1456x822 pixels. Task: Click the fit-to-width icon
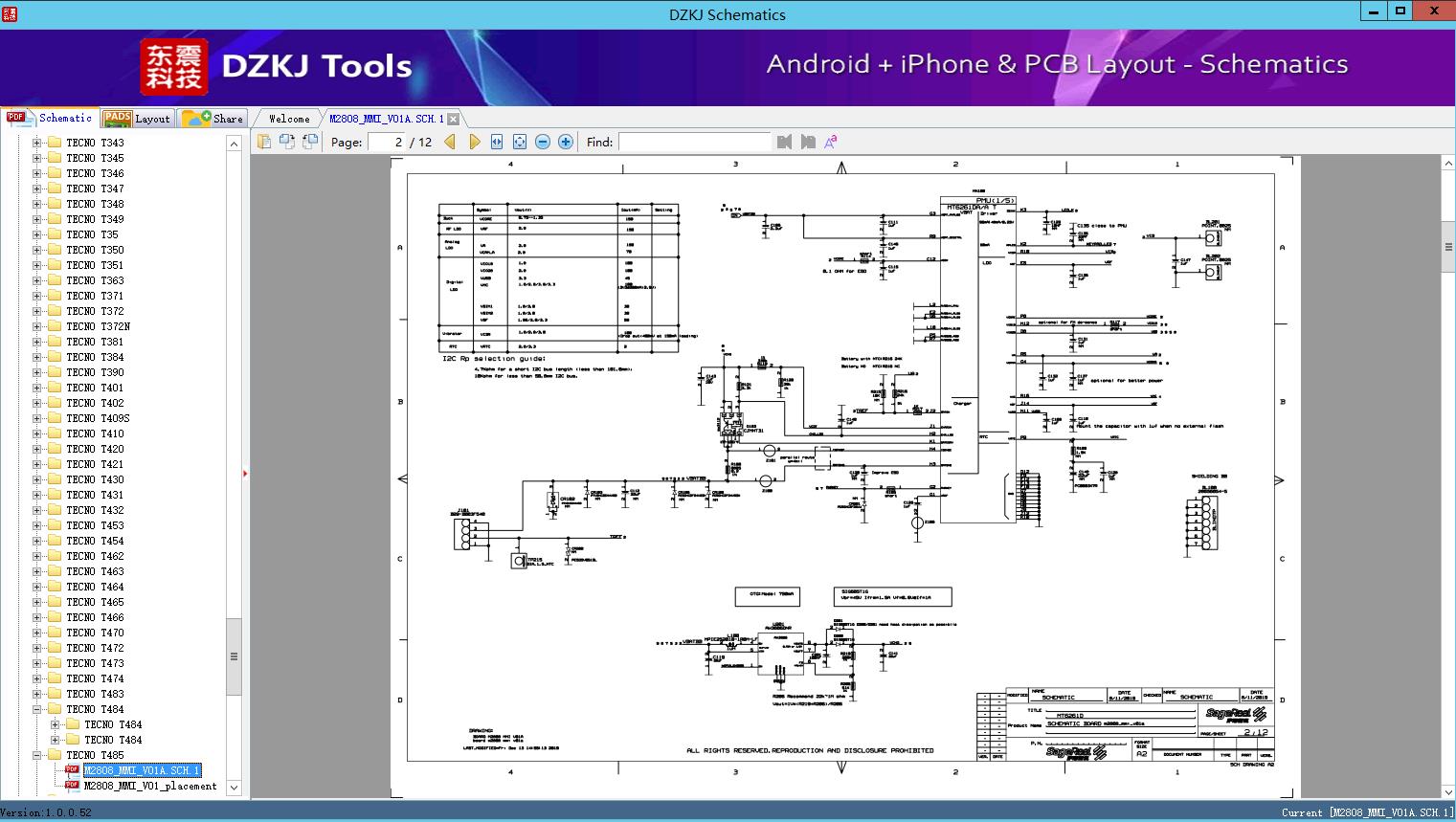pyautogui.click(x=497, y=142)
